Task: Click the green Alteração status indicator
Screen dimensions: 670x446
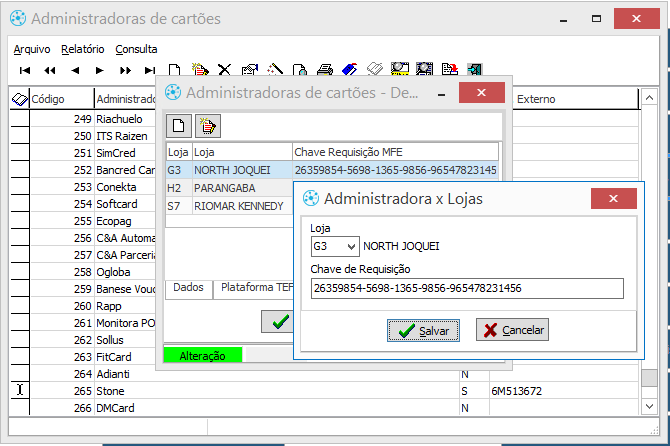Action: (203, 356)
